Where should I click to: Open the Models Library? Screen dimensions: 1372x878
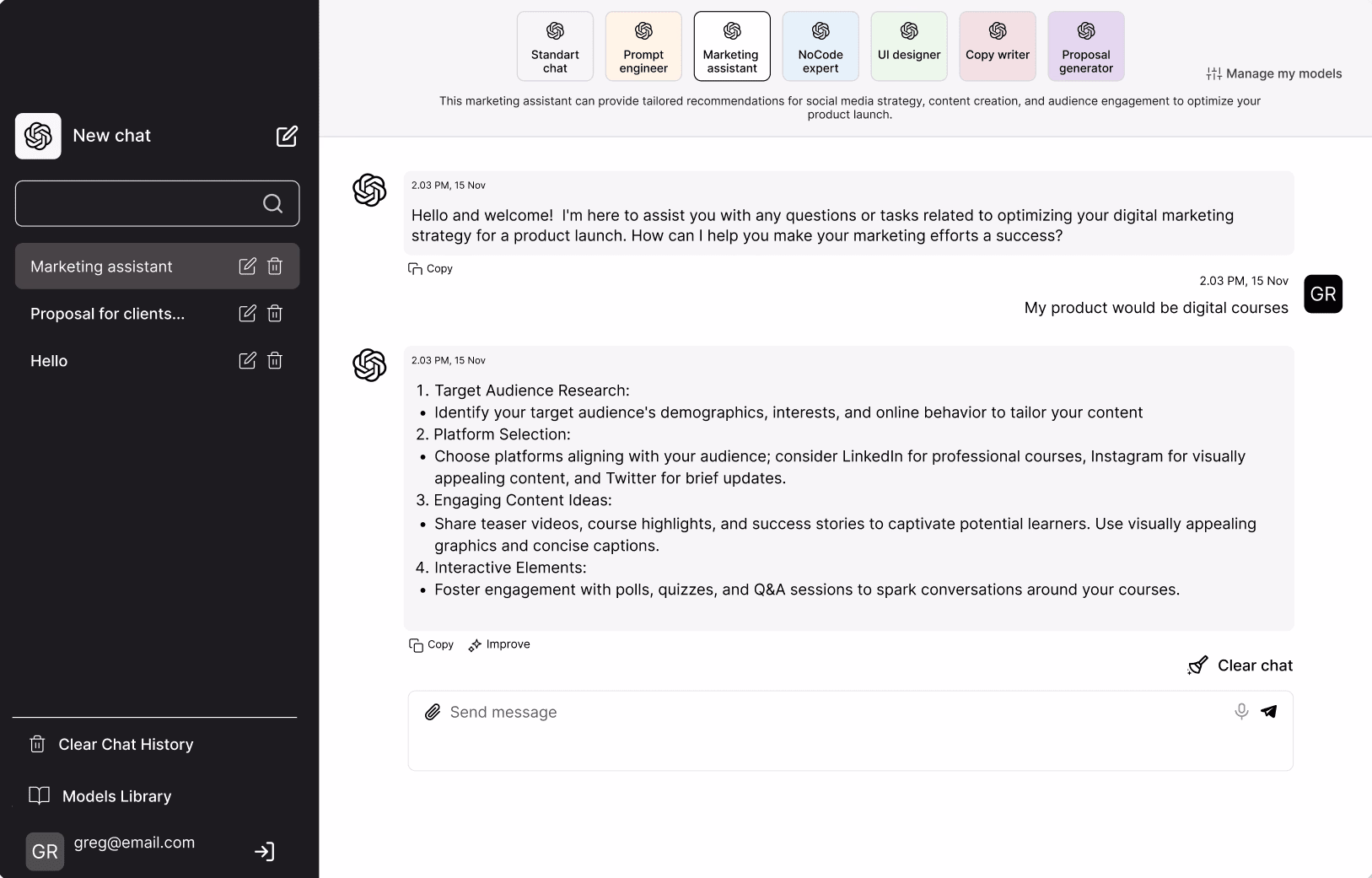point(100,796)
